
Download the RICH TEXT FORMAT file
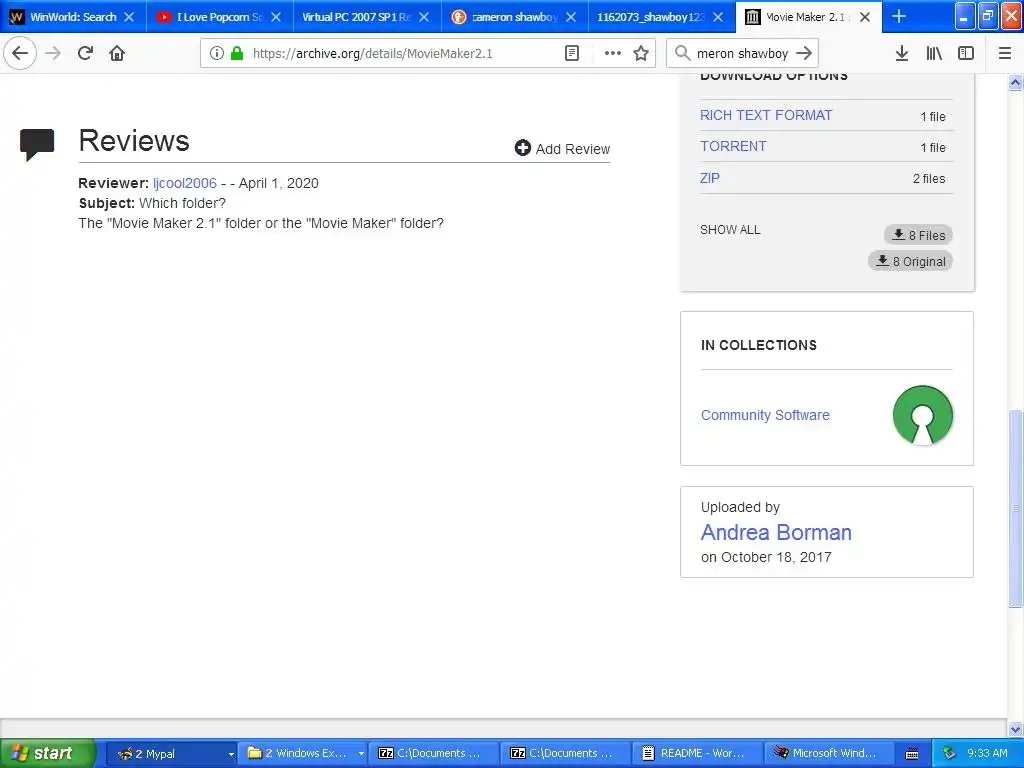tap(766, 116)
